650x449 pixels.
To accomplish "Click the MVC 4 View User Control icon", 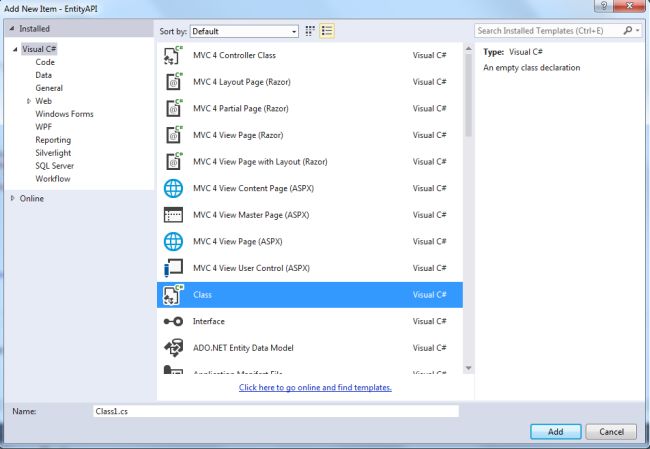I will click(x=173, y=268).
